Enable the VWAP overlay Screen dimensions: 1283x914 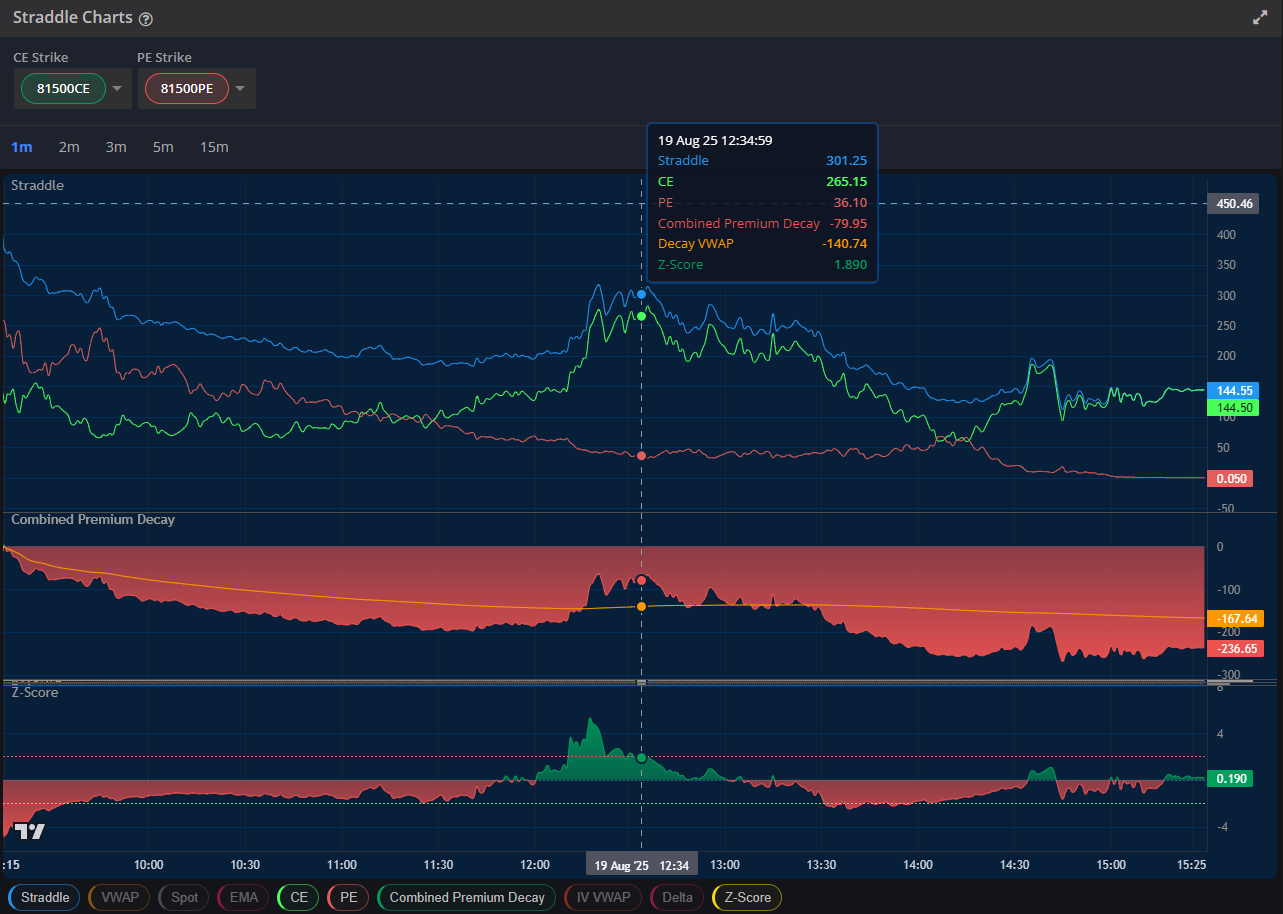tap(118, 897)
